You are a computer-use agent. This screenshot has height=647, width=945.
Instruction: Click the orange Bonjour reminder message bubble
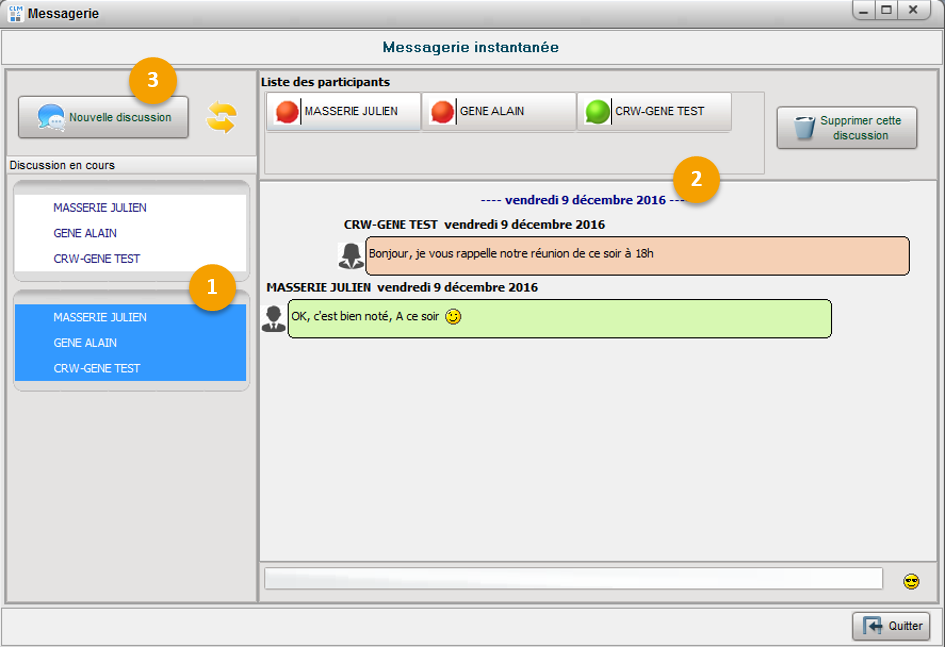(637, 255)
